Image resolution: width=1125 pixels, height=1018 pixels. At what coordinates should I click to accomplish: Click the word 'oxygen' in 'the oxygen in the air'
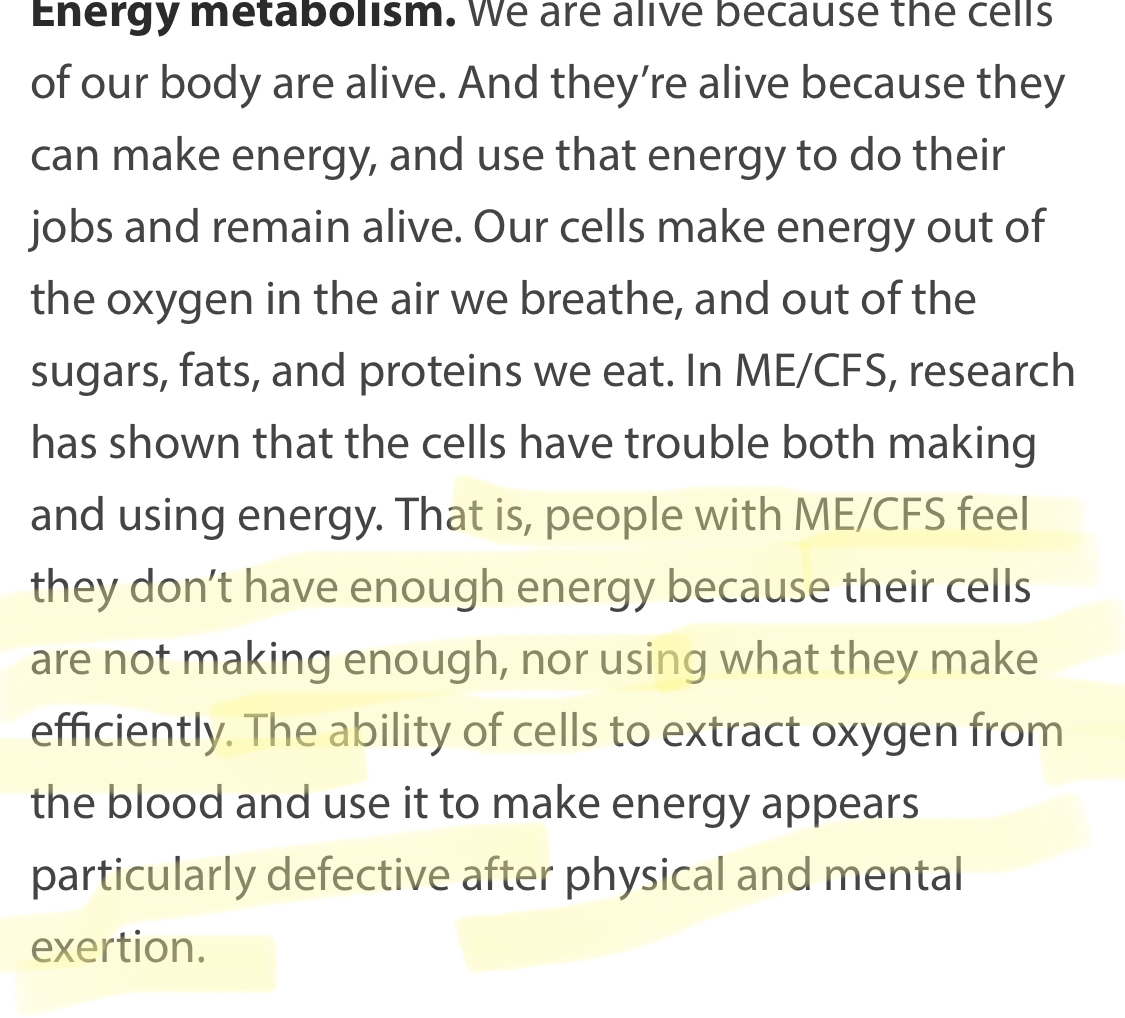click(x=180, y=299)
